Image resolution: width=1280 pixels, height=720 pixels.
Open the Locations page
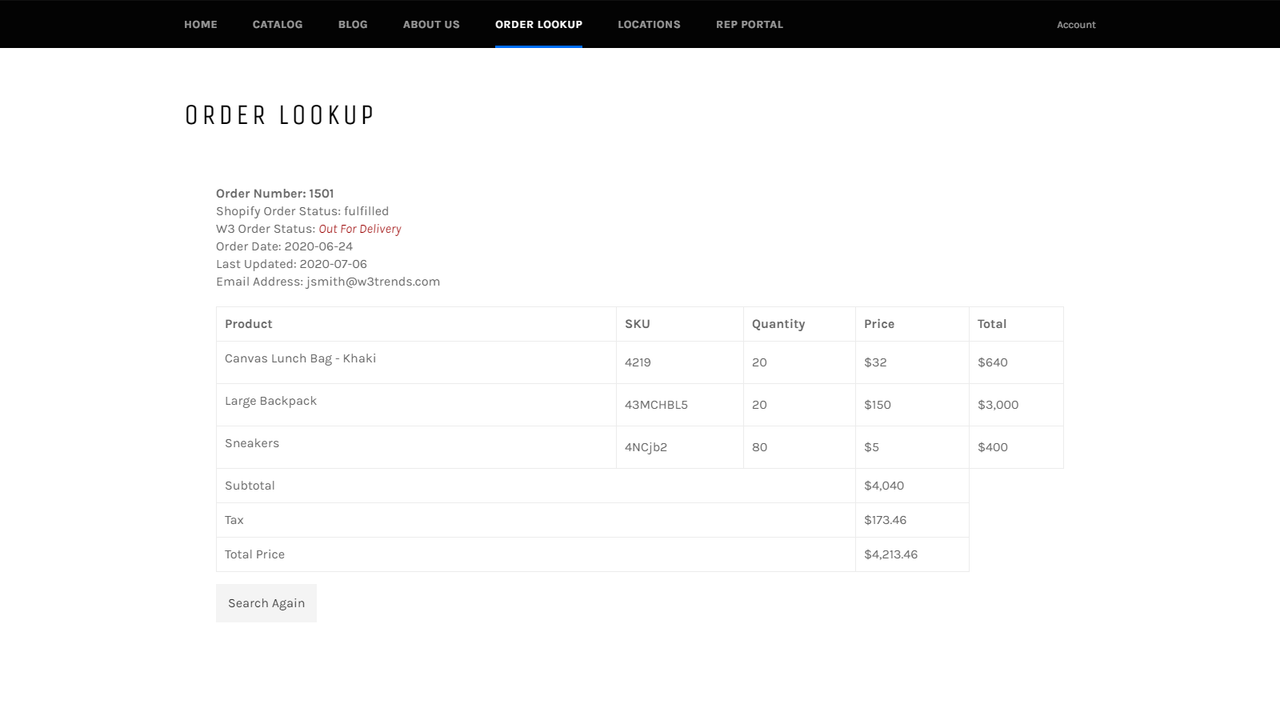click(649, 24)
